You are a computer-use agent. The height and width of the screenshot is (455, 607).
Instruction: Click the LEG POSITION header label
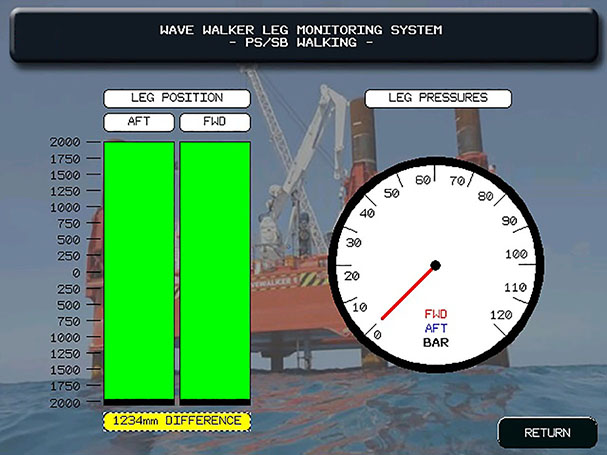click(x=177, y=98)
